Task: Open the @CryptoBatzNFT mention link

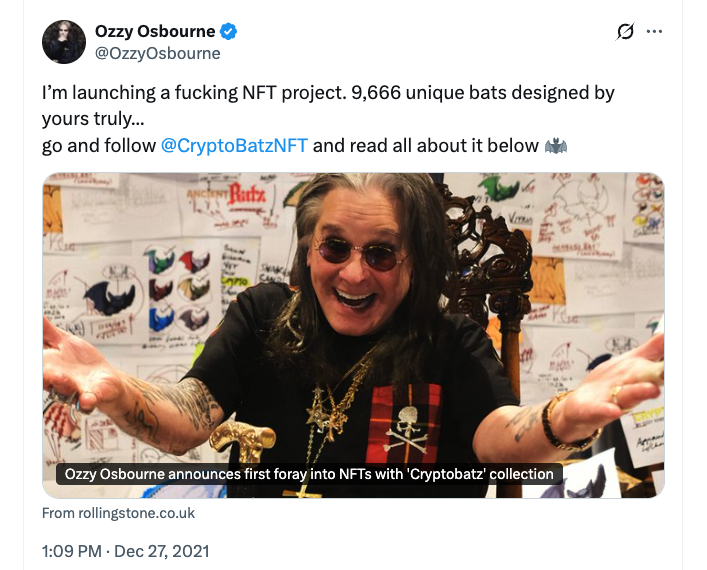Action: point(234,146)
